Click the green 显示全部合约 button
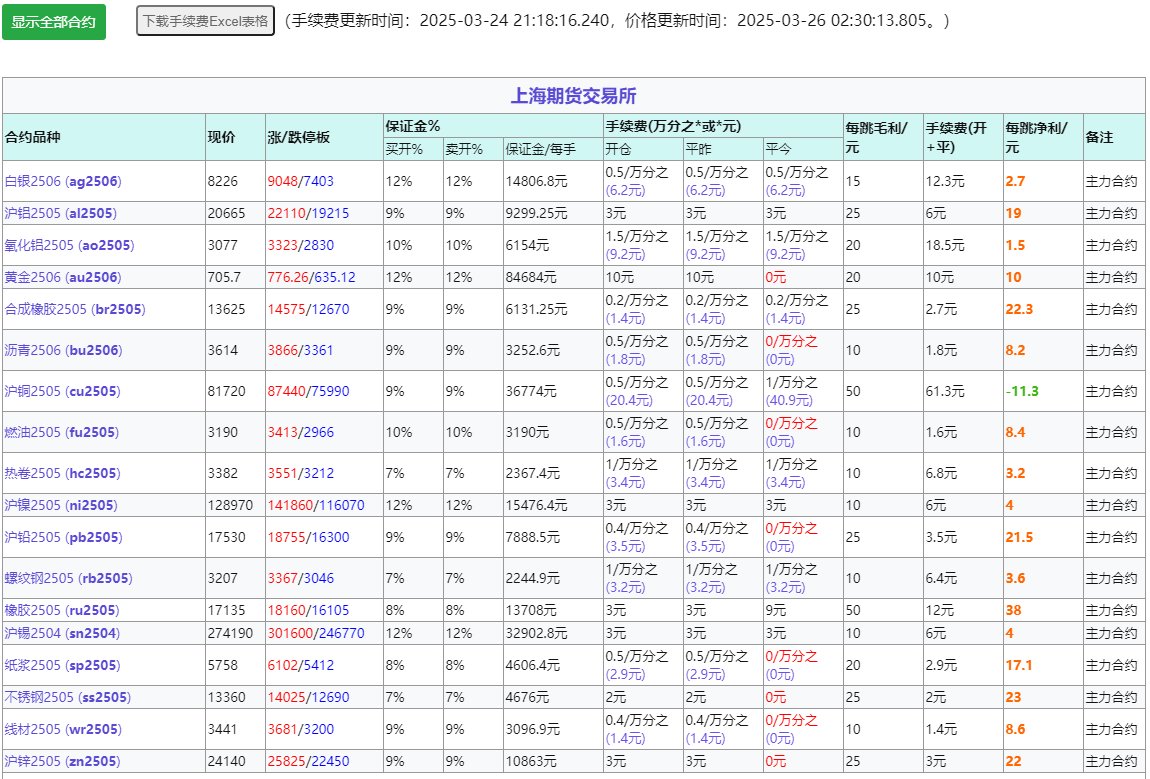This screenshot has width=1150, height=779. [x=54, y=22]
